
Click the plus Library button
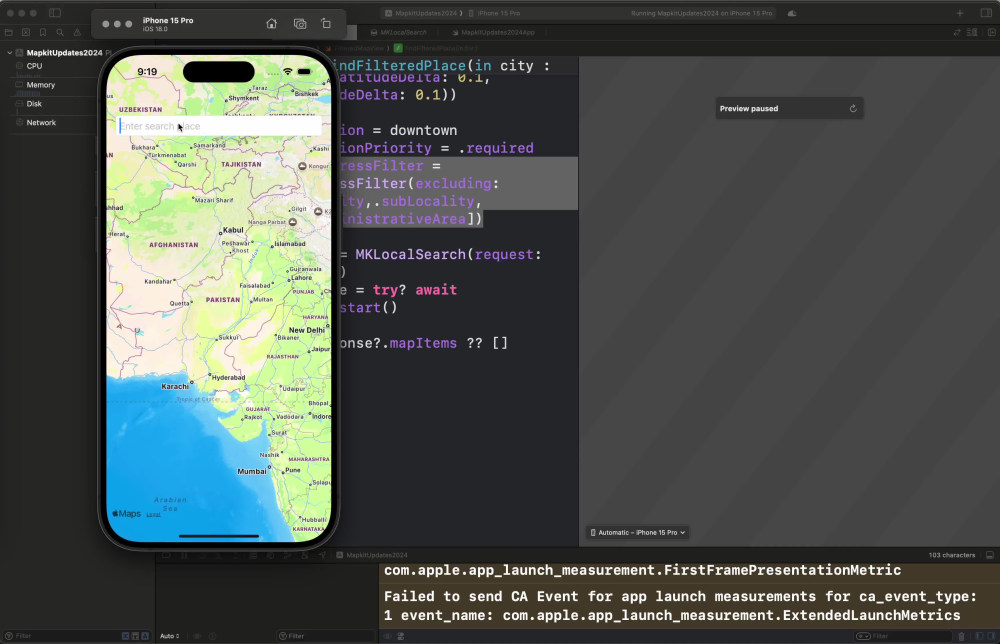pos(960,13)
